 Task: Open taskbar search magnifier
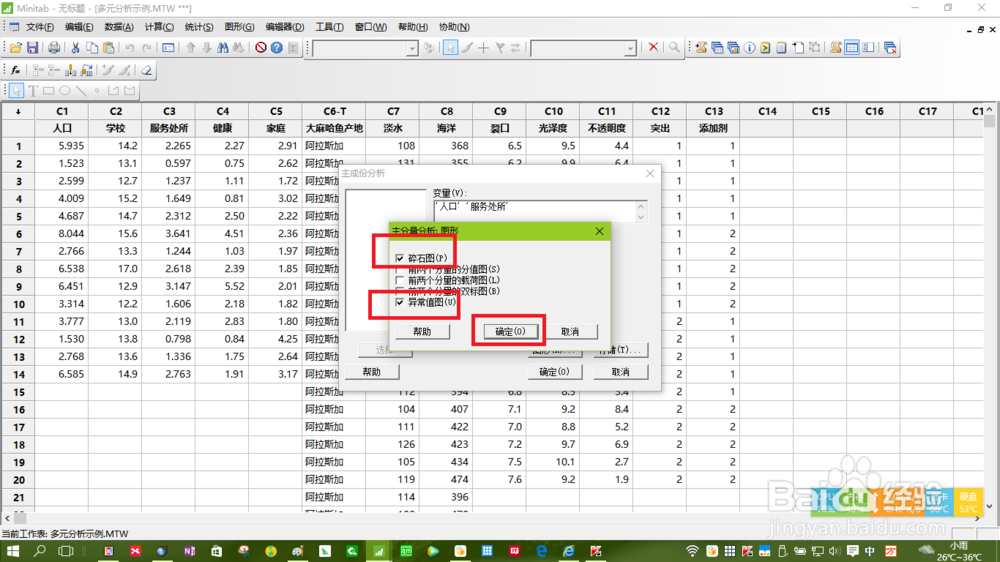pos(40,551)
